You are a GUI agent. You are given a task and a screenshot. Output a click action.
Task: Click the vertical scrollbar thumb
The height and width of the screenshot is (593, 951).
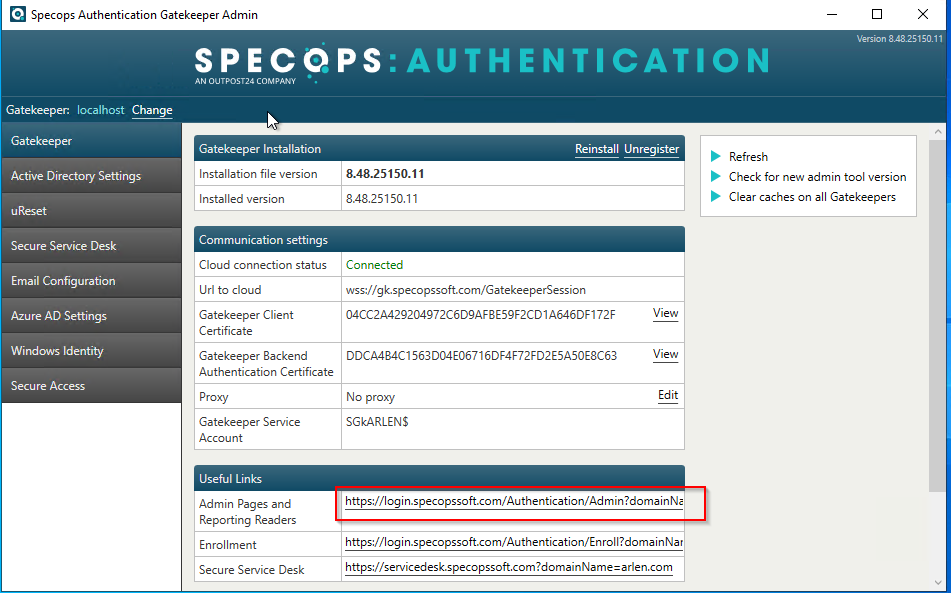(938, 315)
